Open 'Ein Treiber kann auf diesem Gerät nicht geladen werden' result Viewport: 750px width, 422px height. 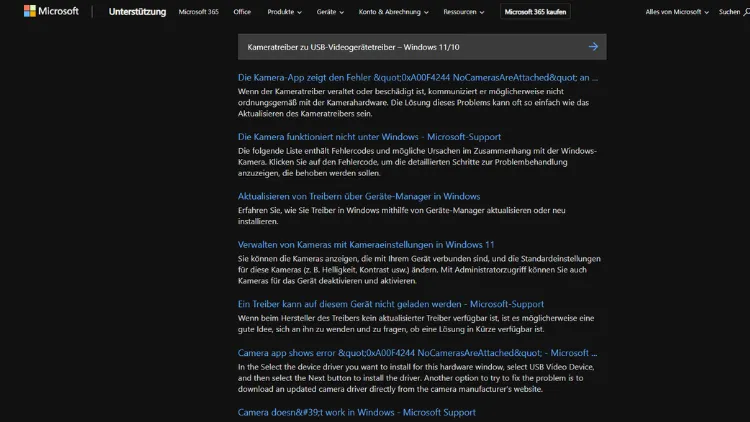click(x=391, y=304)
